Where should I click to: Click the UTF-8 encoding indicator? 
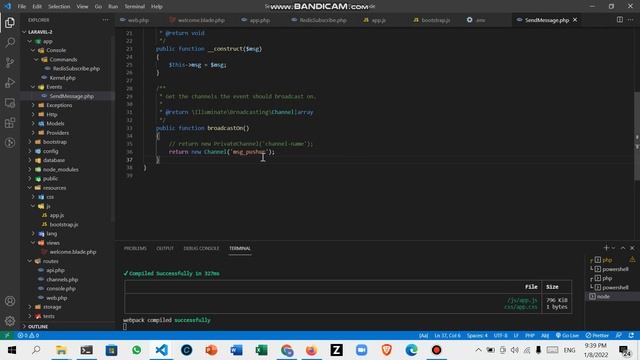coord(500,336)
